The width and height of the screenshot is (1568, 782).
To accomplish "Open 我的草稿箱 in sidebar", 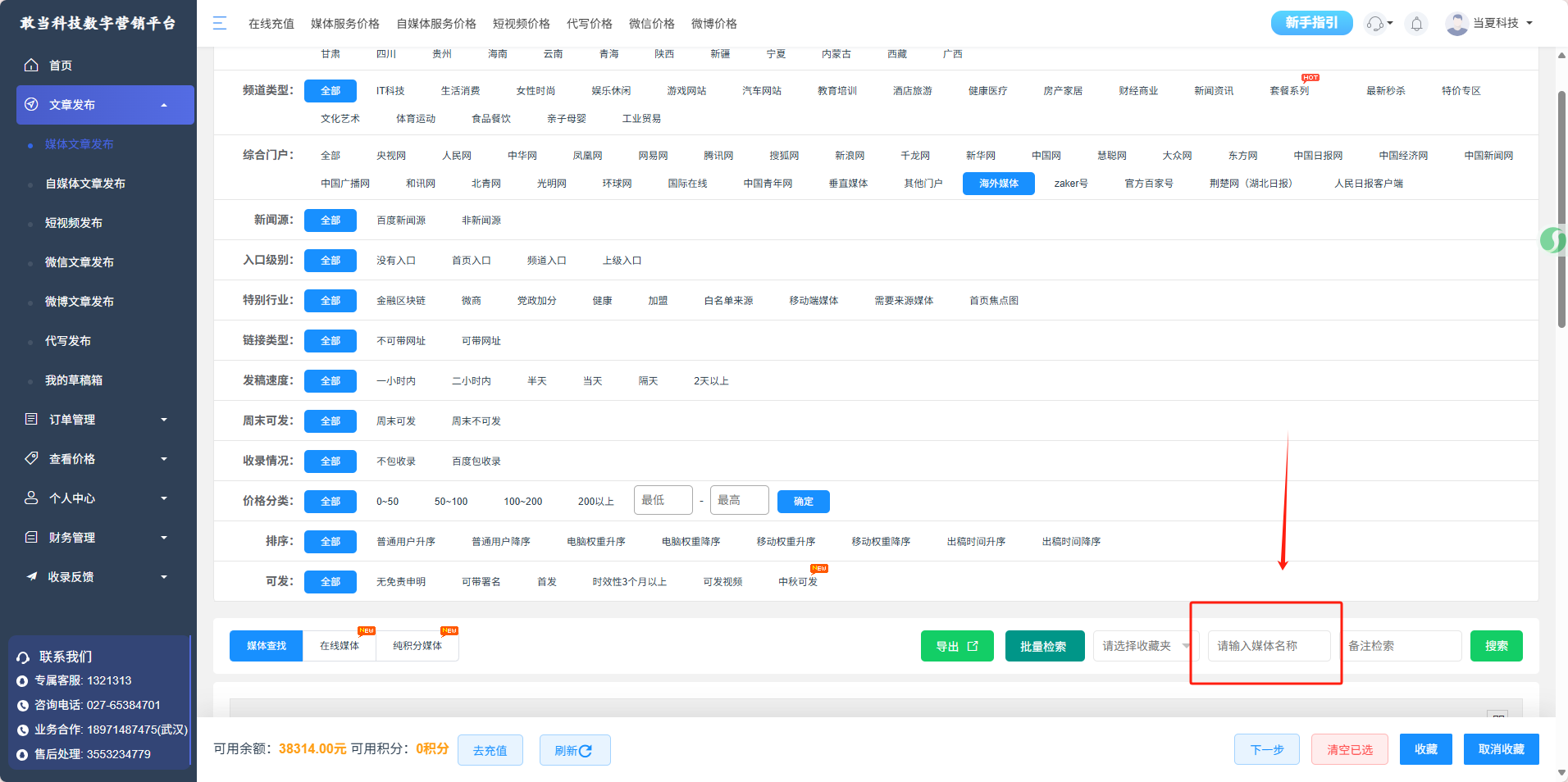I will click(x=74, y=380).
